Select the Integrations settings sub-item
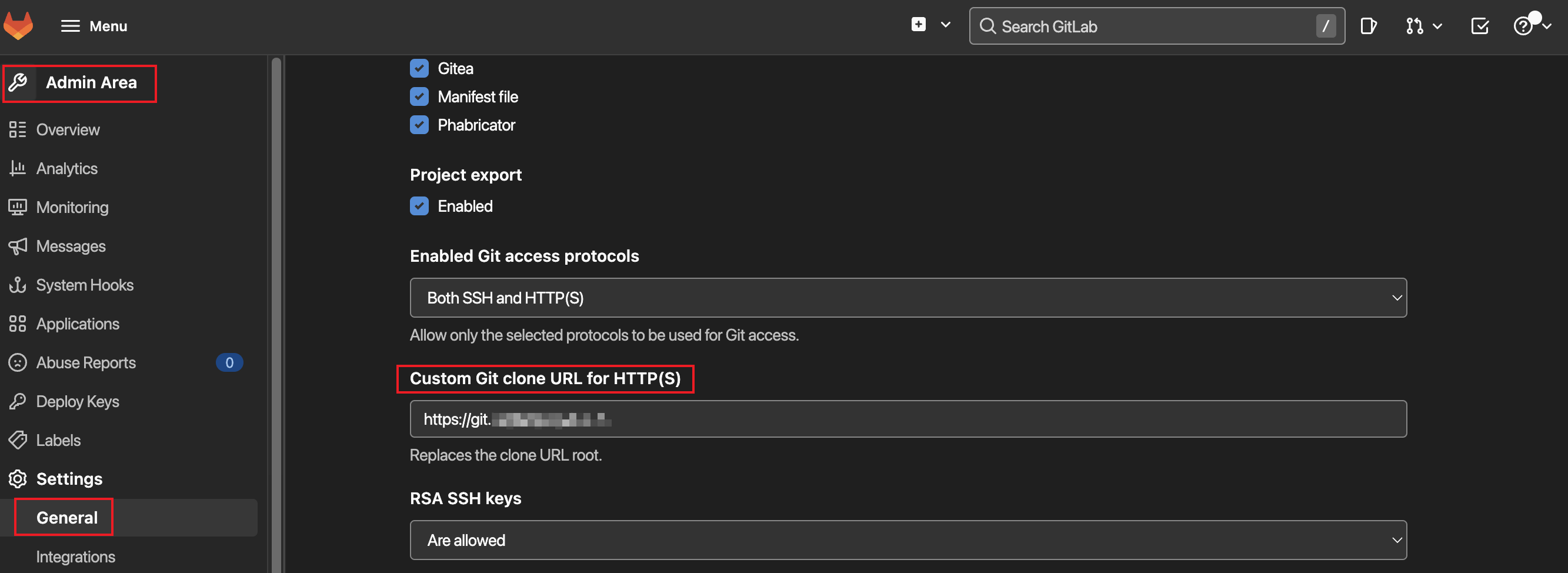1568x573 pixels. [75, 557]
